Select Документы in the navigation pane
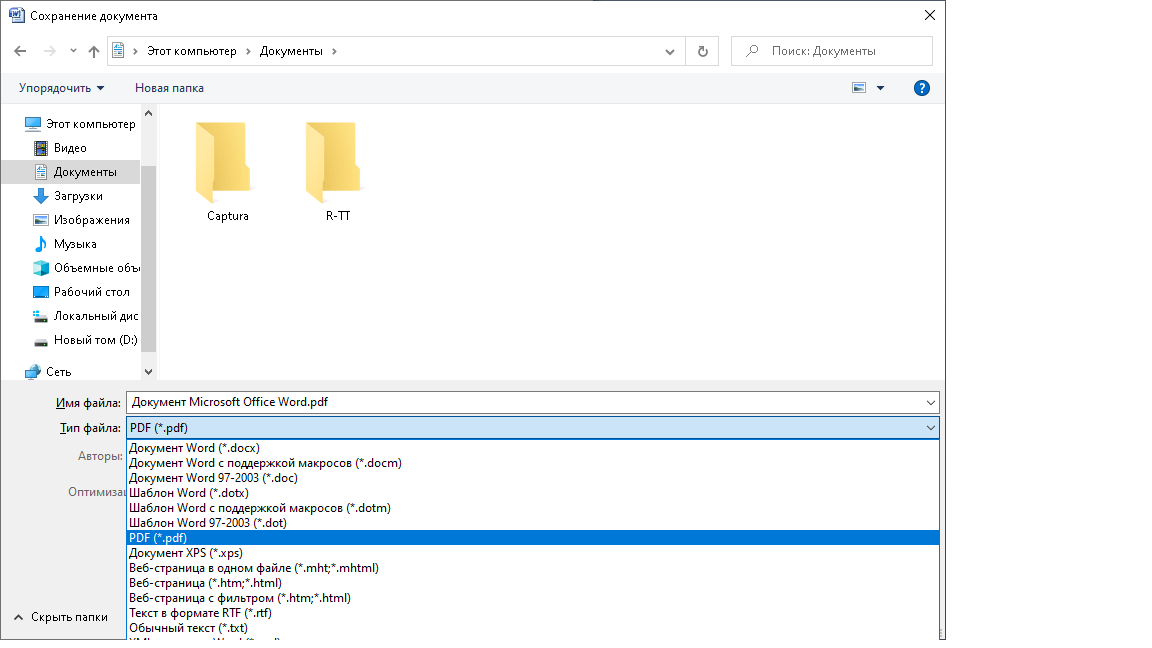Screen dimensions: 1152x648 [74, 172]
